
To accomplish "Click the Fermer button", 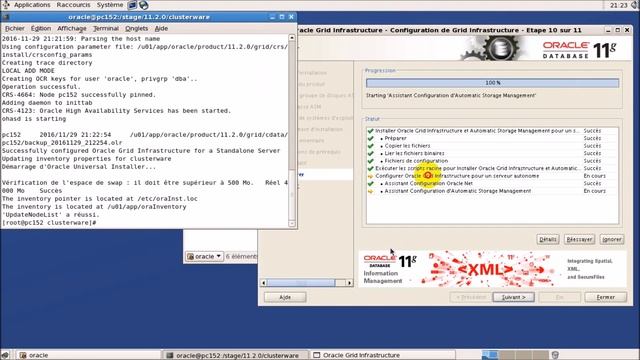I will (x=606, y=297).
